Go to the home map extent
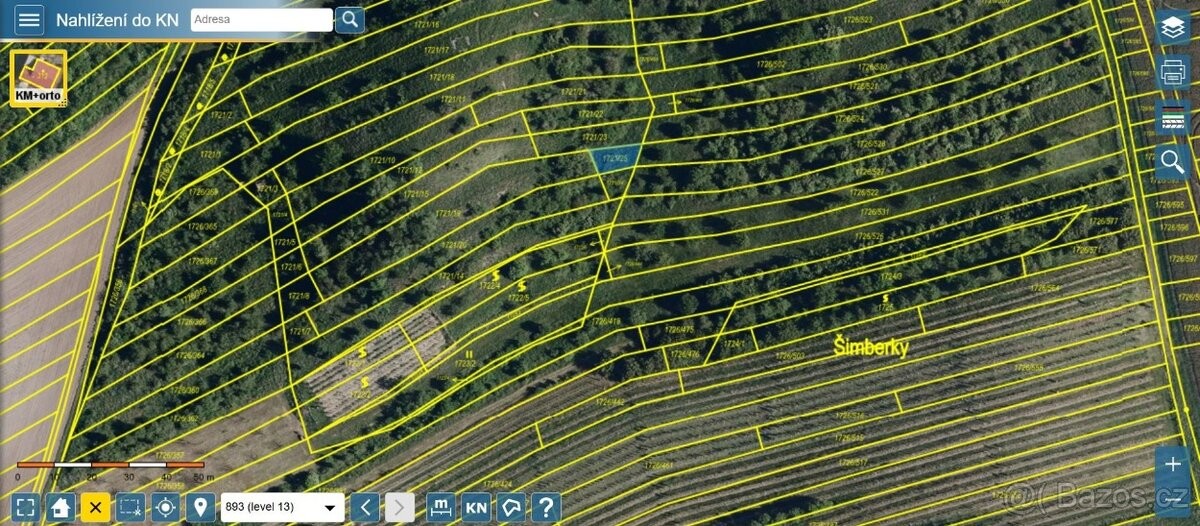This screenshot has width=1200, height=526. click(x=61, y=507)
